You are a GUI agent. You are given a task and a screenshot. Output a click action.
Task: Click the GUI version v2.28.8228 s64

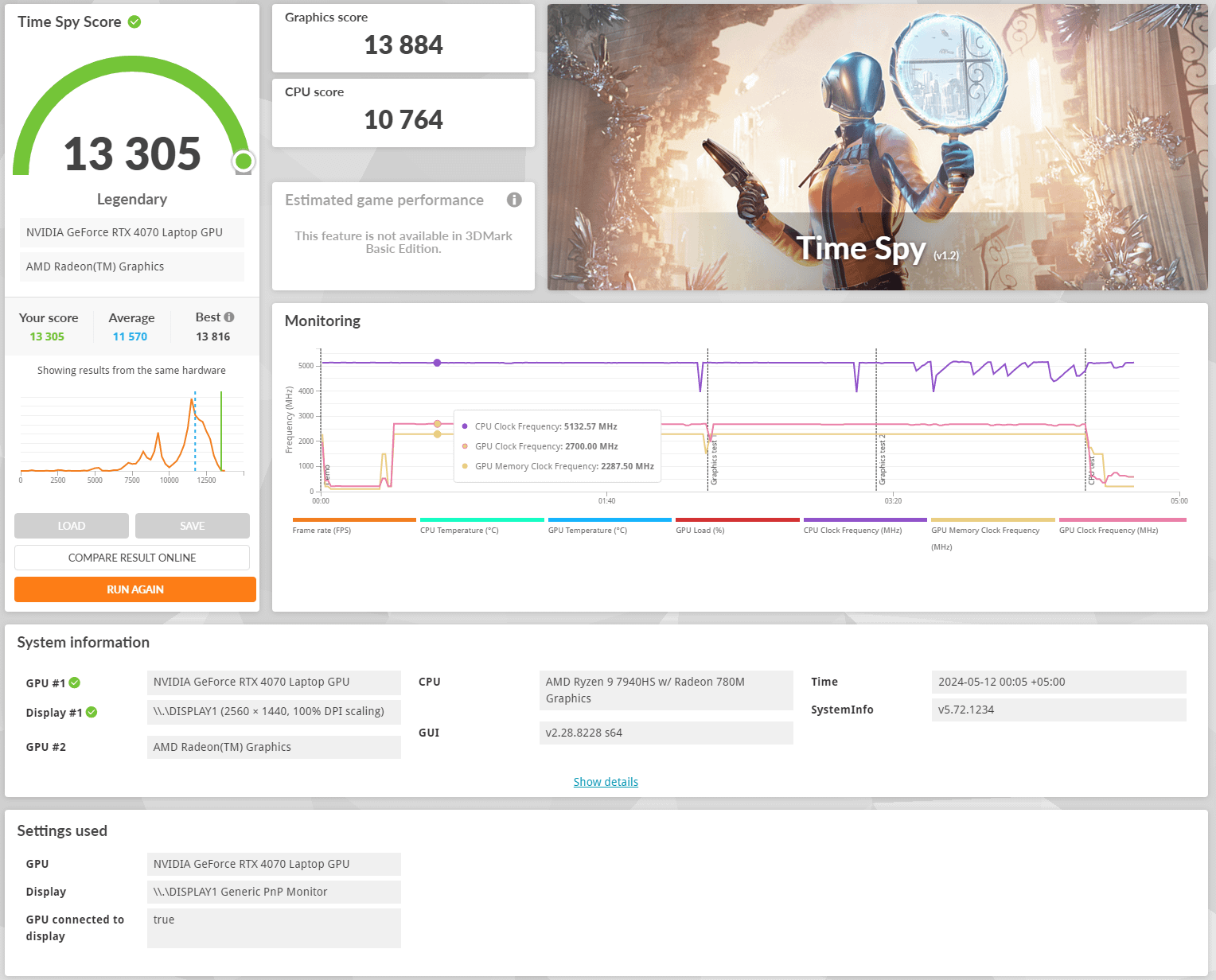click(x=666, y=733)
